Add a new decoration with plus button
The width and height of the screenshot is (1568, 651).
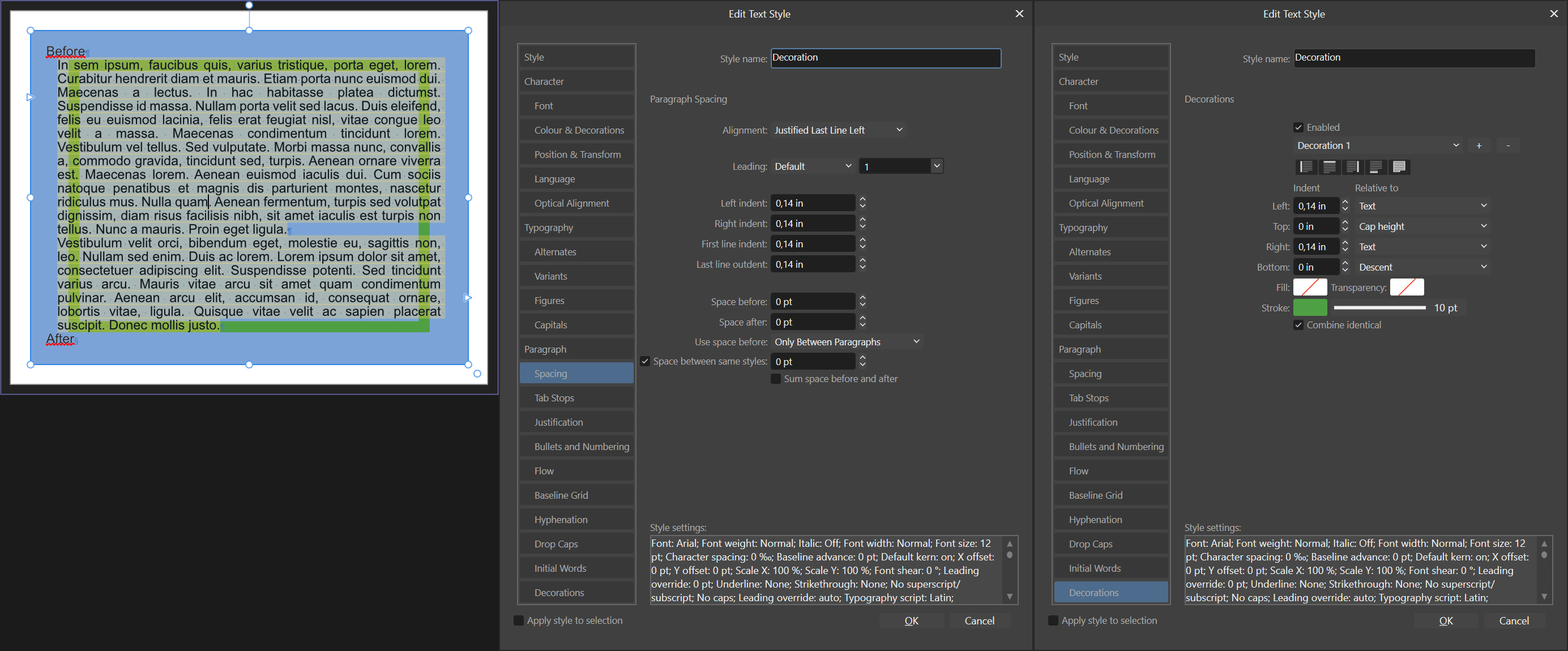pyautogui.click(x=1479, y=145)
